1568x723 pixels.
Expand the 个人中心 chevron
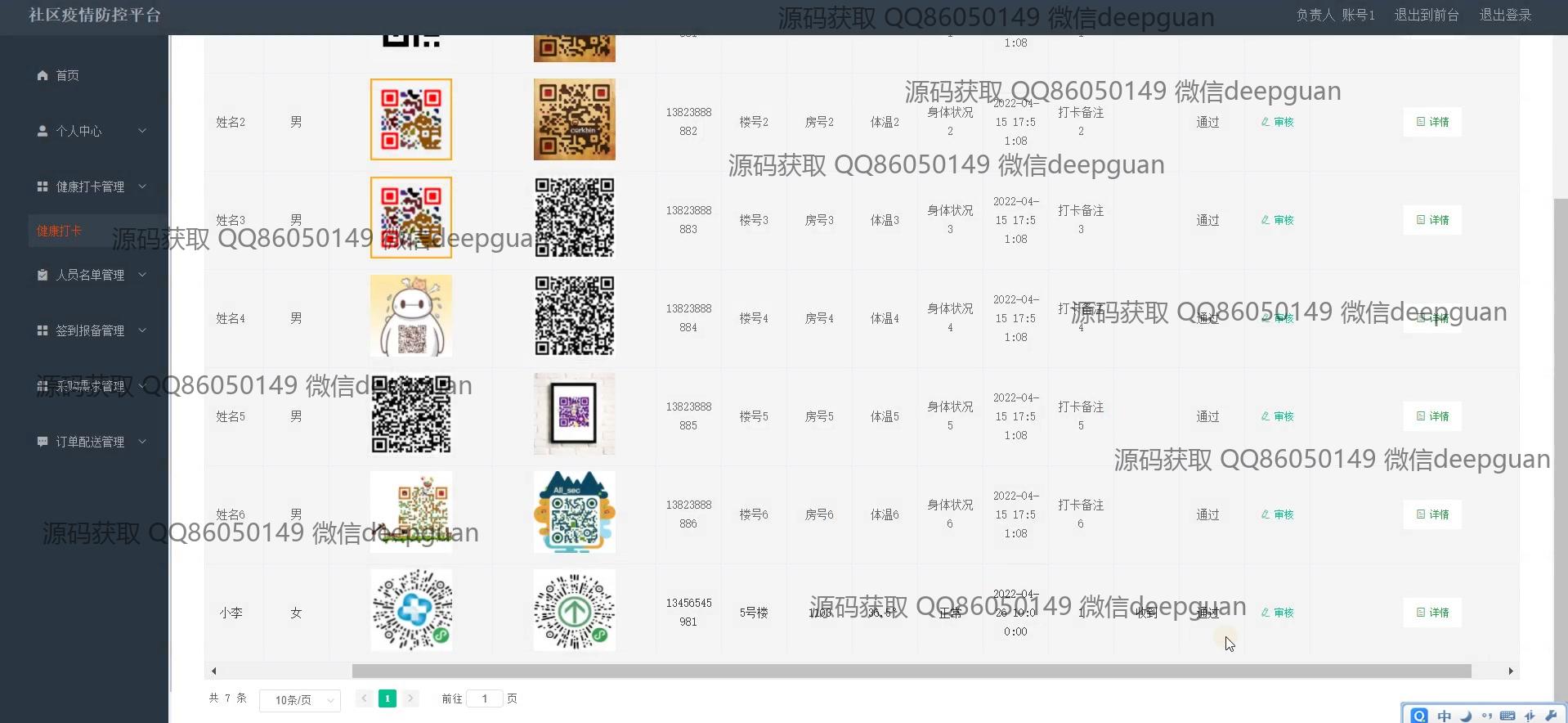[142, 131]
